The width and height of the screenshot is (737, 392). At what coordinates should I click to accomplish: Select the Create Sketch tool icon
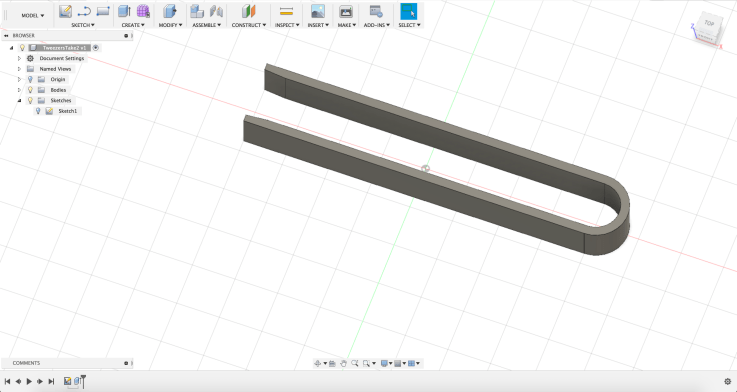(x=65, y=11)
